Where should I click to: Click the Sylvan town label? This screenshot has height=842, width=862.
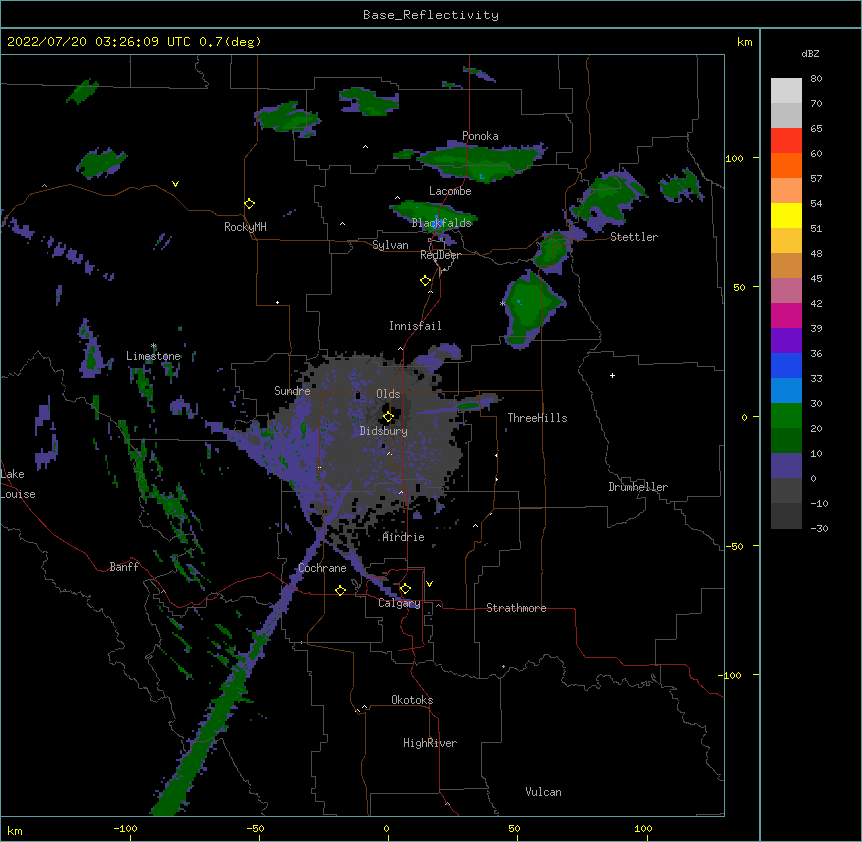click(390, 245)
